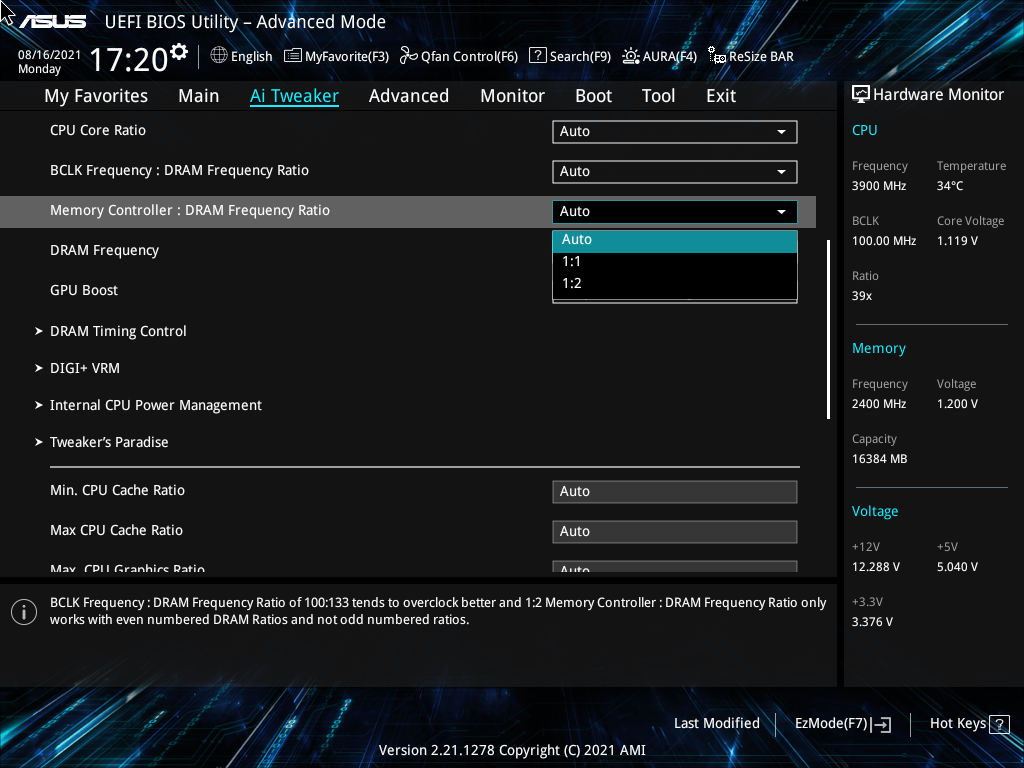Open Qfan Control(F6) fan icon
1024x768 pixels.
[409, 56]
